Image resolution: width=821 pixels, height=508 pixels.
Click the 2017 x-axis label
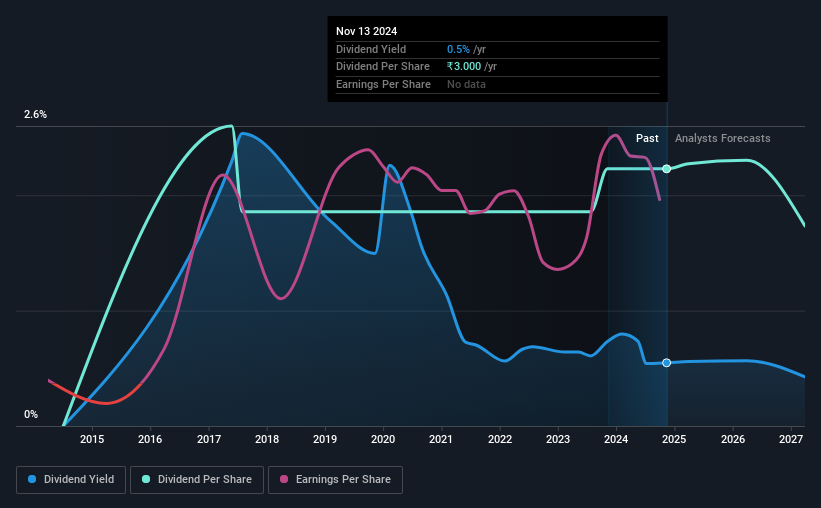tap(208, 439)
